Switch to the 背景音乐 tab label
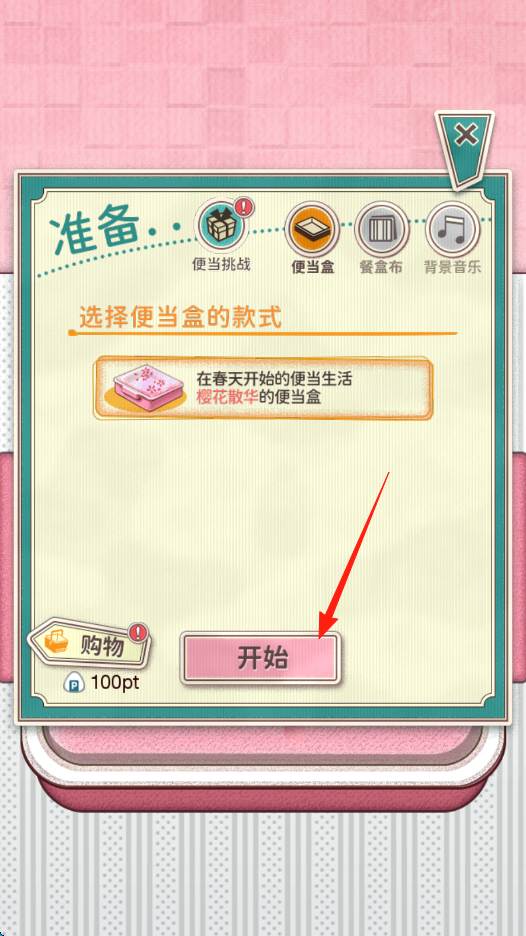 click(x=453, y=267)
